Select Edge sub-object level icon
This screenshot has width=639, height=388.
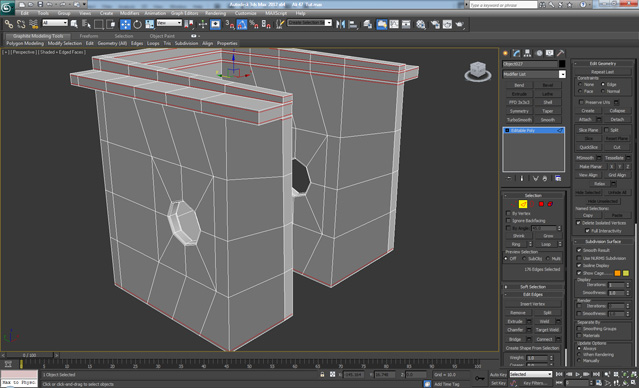click(x=523, y=204)
